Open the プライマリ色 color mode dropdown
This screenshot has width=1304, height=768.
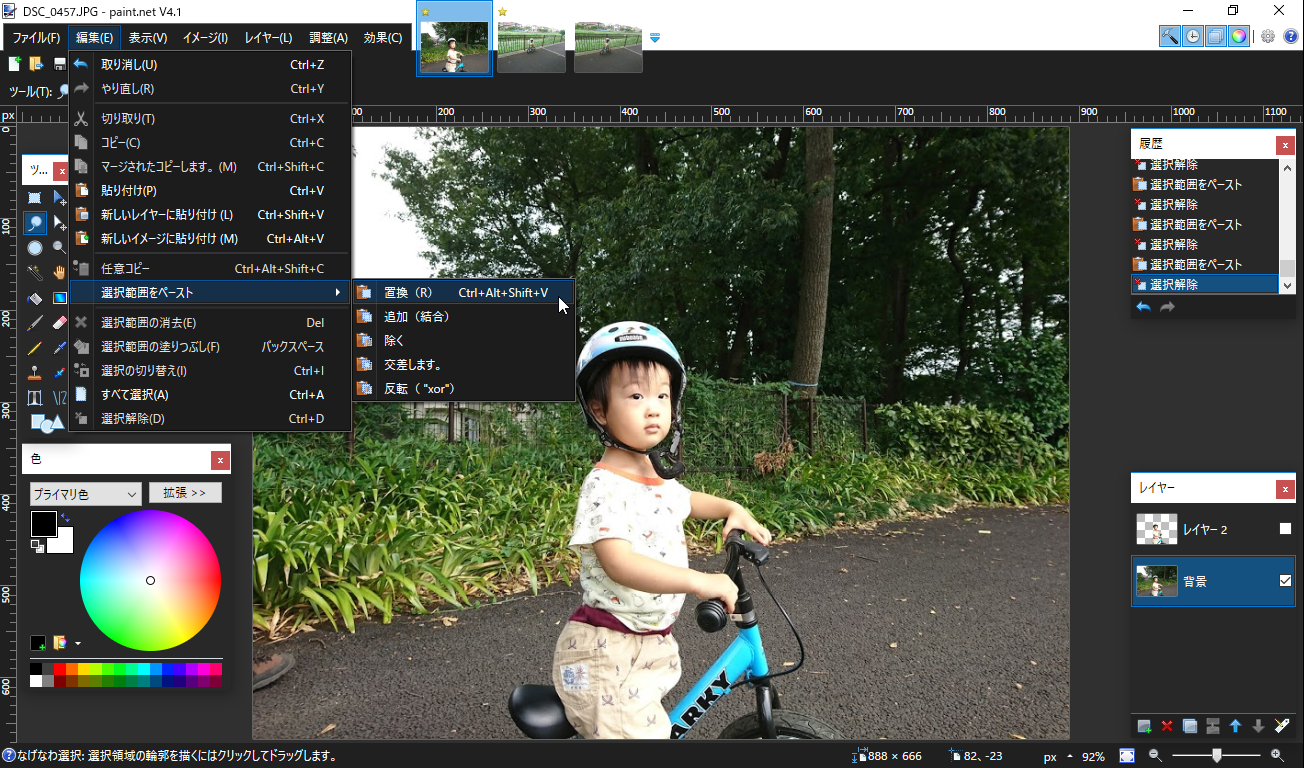(x=85, y=493)
